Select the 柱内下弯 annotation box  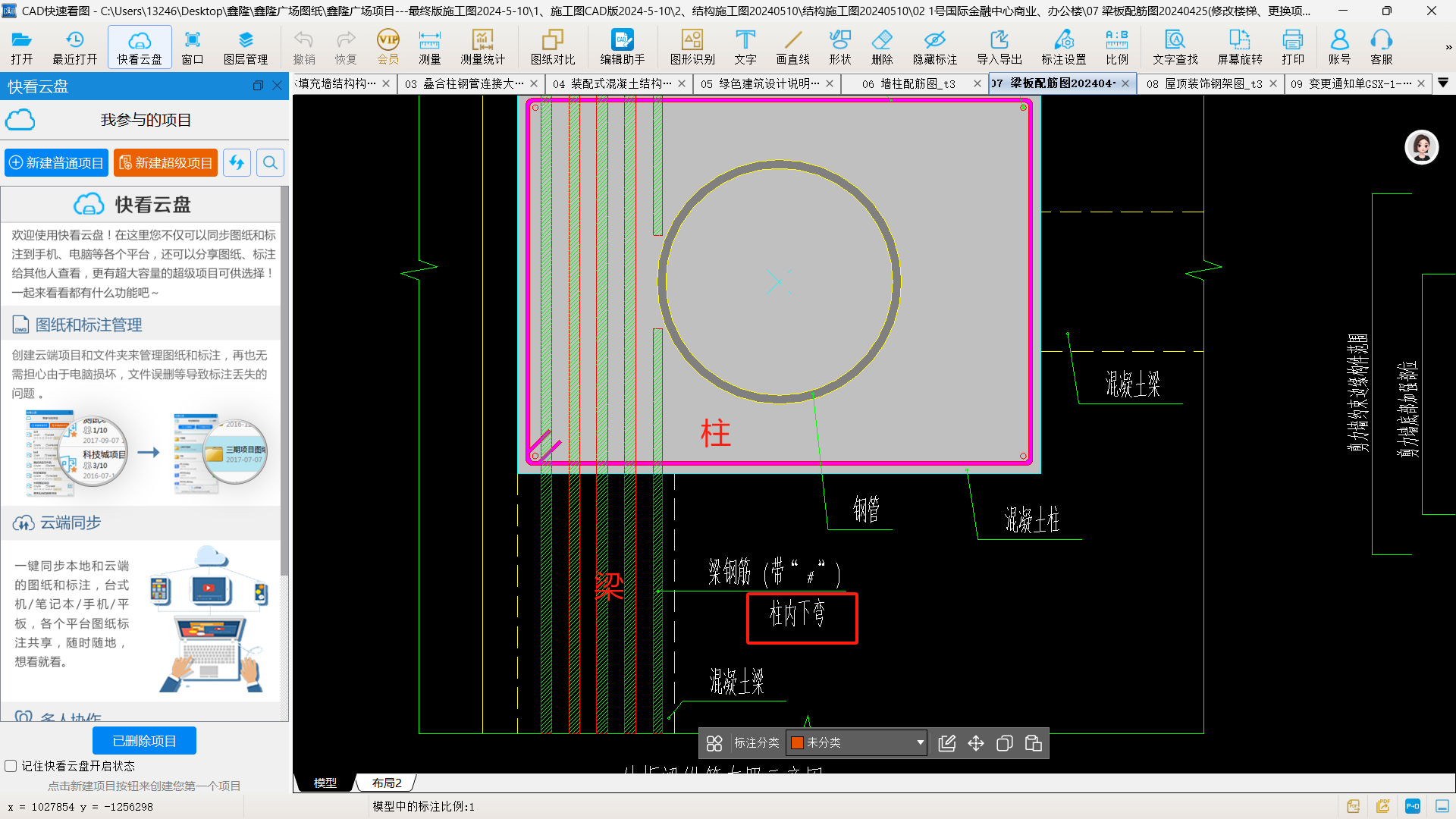click(802, 619)
